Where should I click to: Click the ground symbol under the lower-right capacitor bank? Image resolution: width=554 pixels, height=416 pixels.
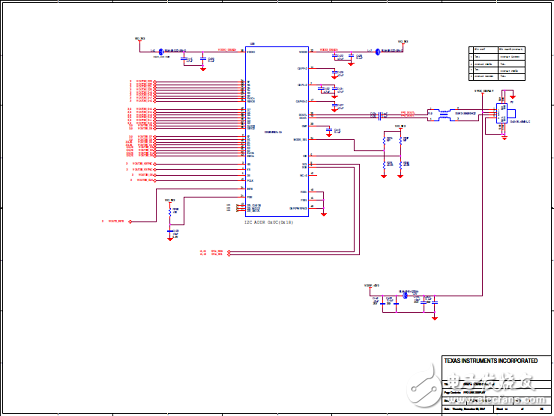(x=435, y=318)
